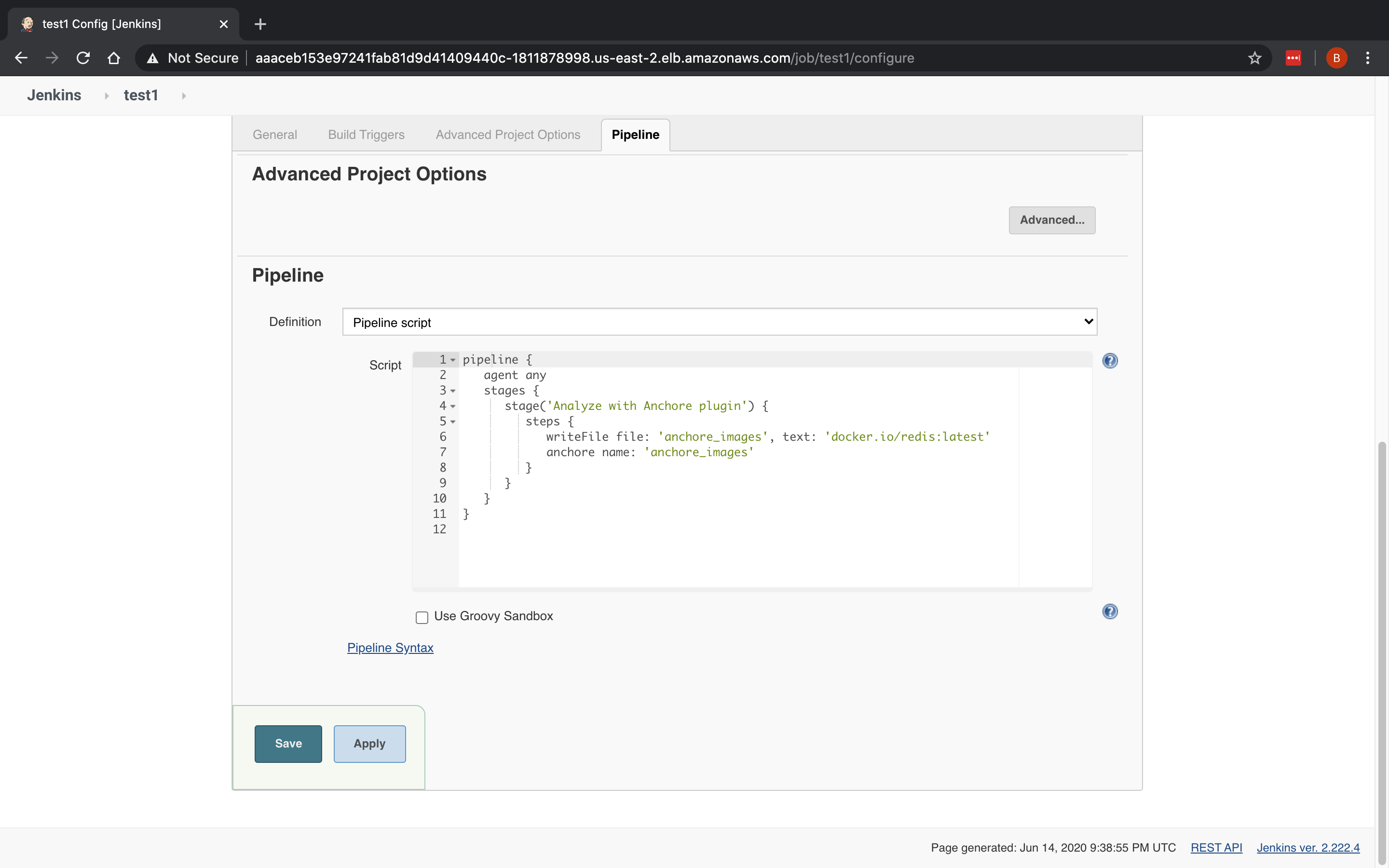Viewport: 1389px width, 868px height.
Task: Reload the page with refresh icon
Action: (x=83, y=58)
